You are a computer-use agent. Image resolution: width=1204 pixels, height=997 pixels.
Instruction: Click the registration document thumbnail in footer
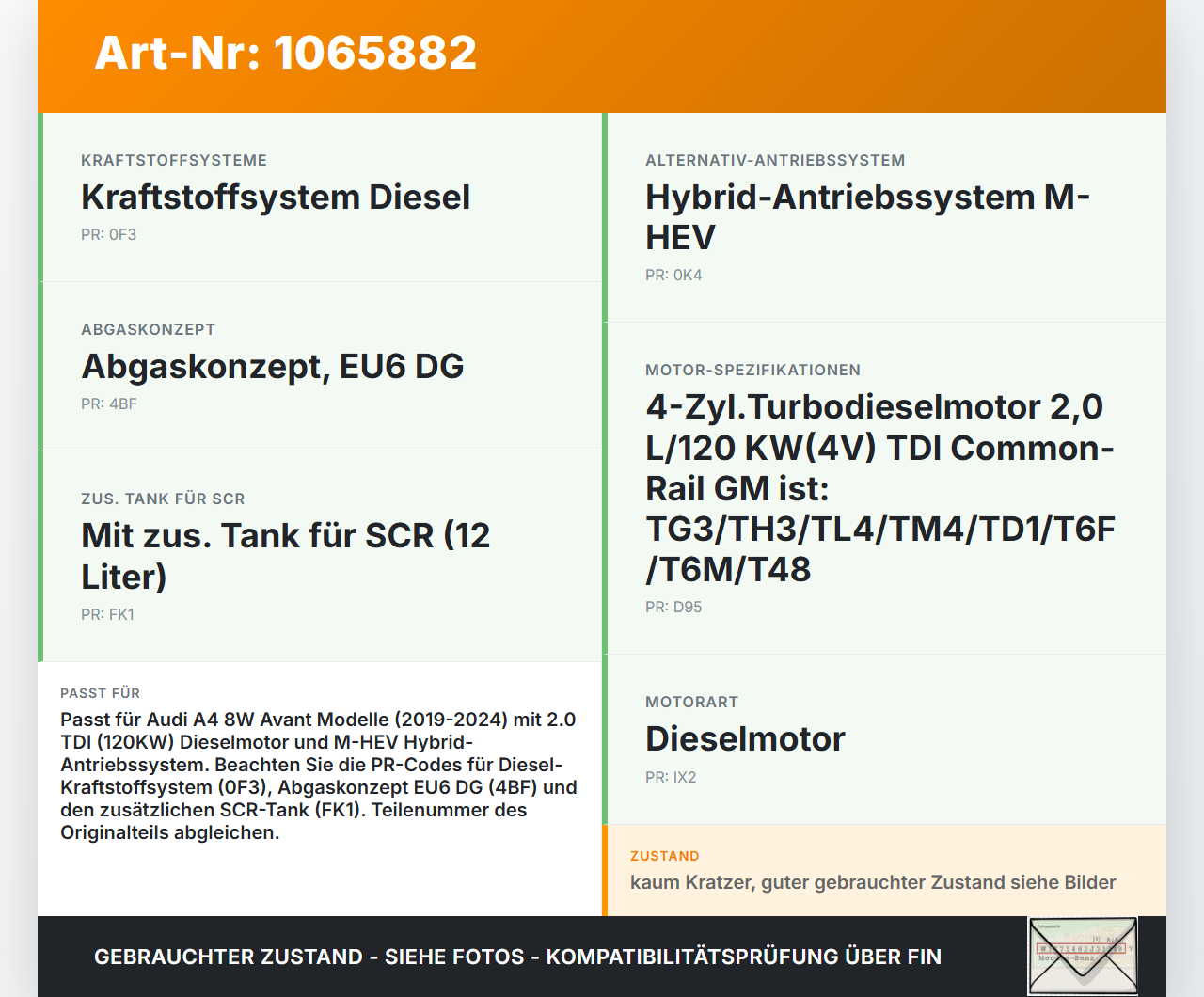click(x=1083, y=956)
